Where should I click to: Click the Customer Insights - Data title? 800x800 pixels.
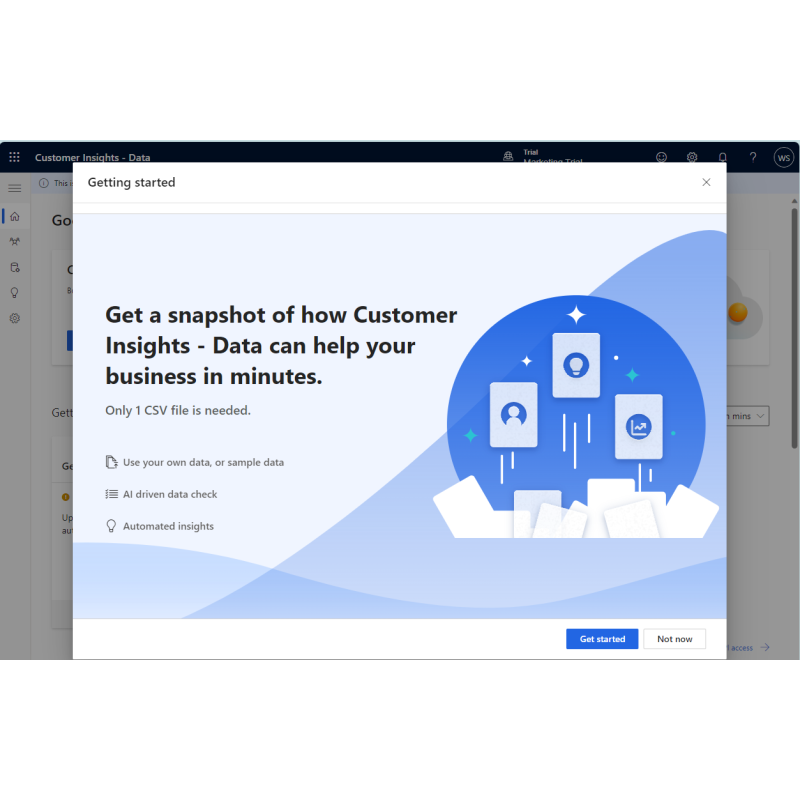coord(92,157)
